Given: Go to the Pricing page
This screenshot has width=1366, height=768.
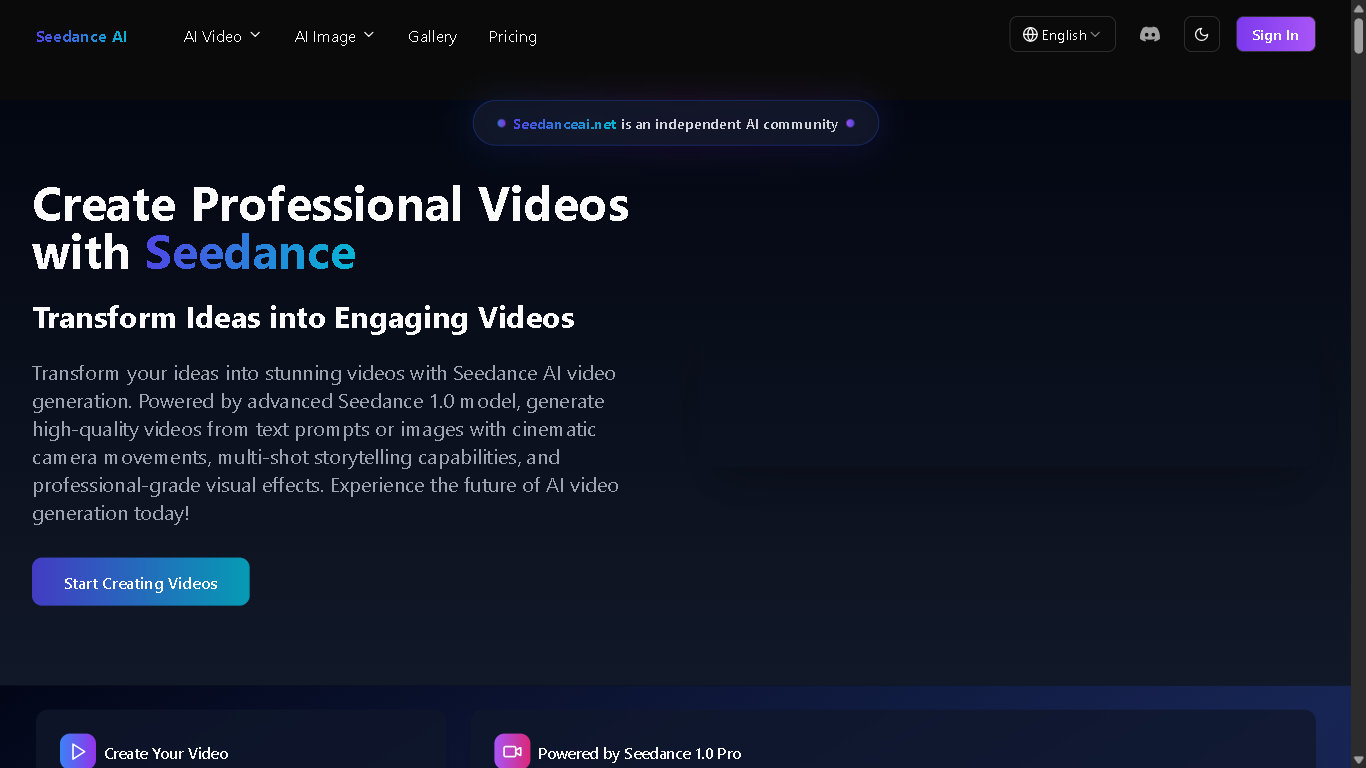Looking at the screenshot, I should 512,36.
